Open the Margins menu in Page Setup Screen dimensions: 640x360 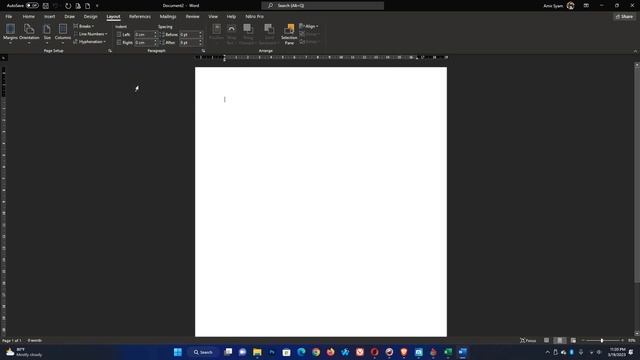point(10,33)
